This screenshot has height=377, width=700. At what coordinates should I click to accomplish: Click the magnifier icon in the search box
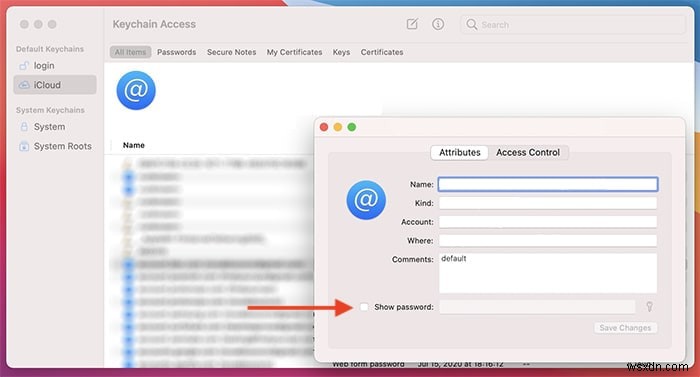tap(471, 24)
